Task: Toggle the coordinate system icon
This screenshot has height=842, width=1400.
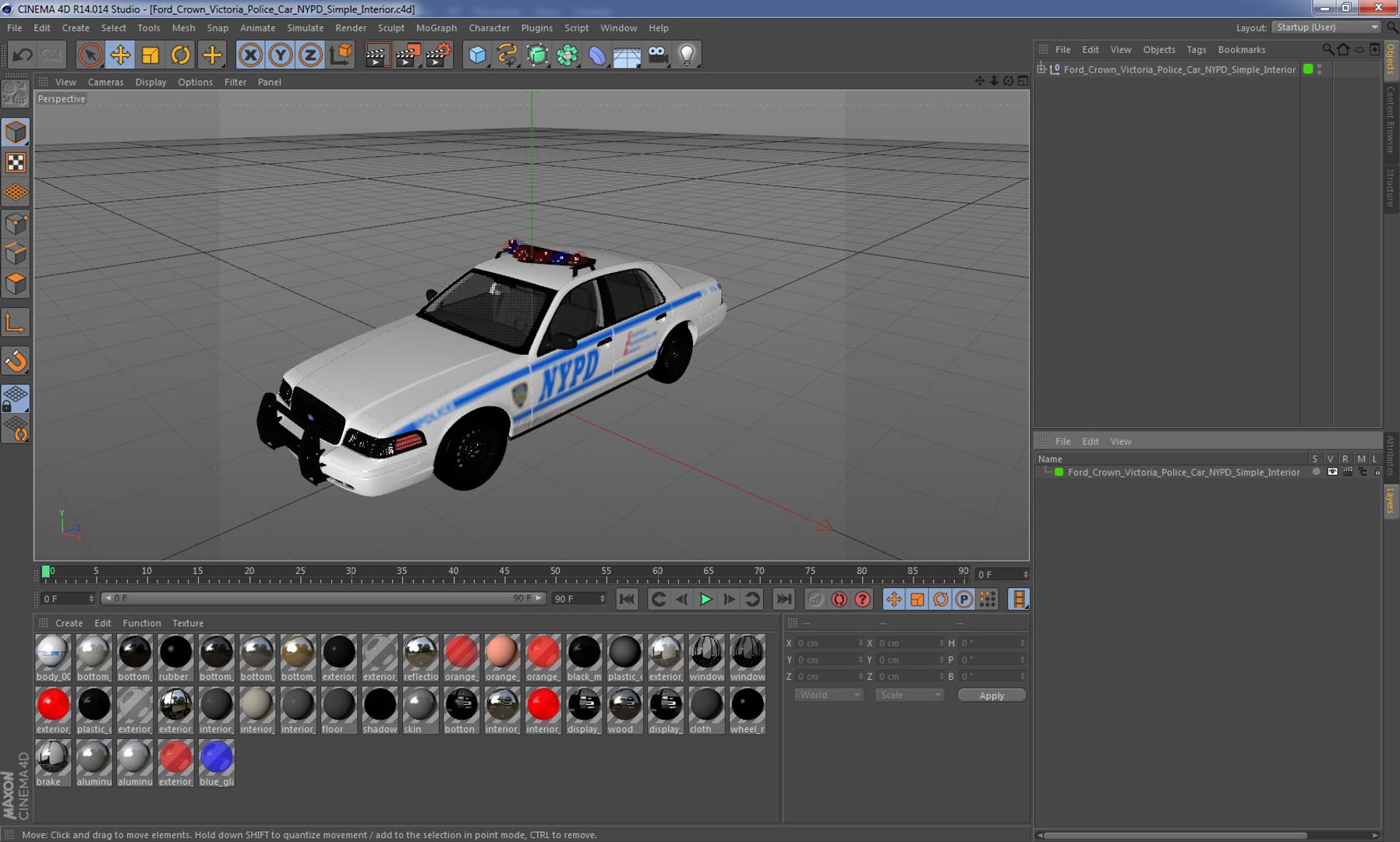Action: (341, 55)
